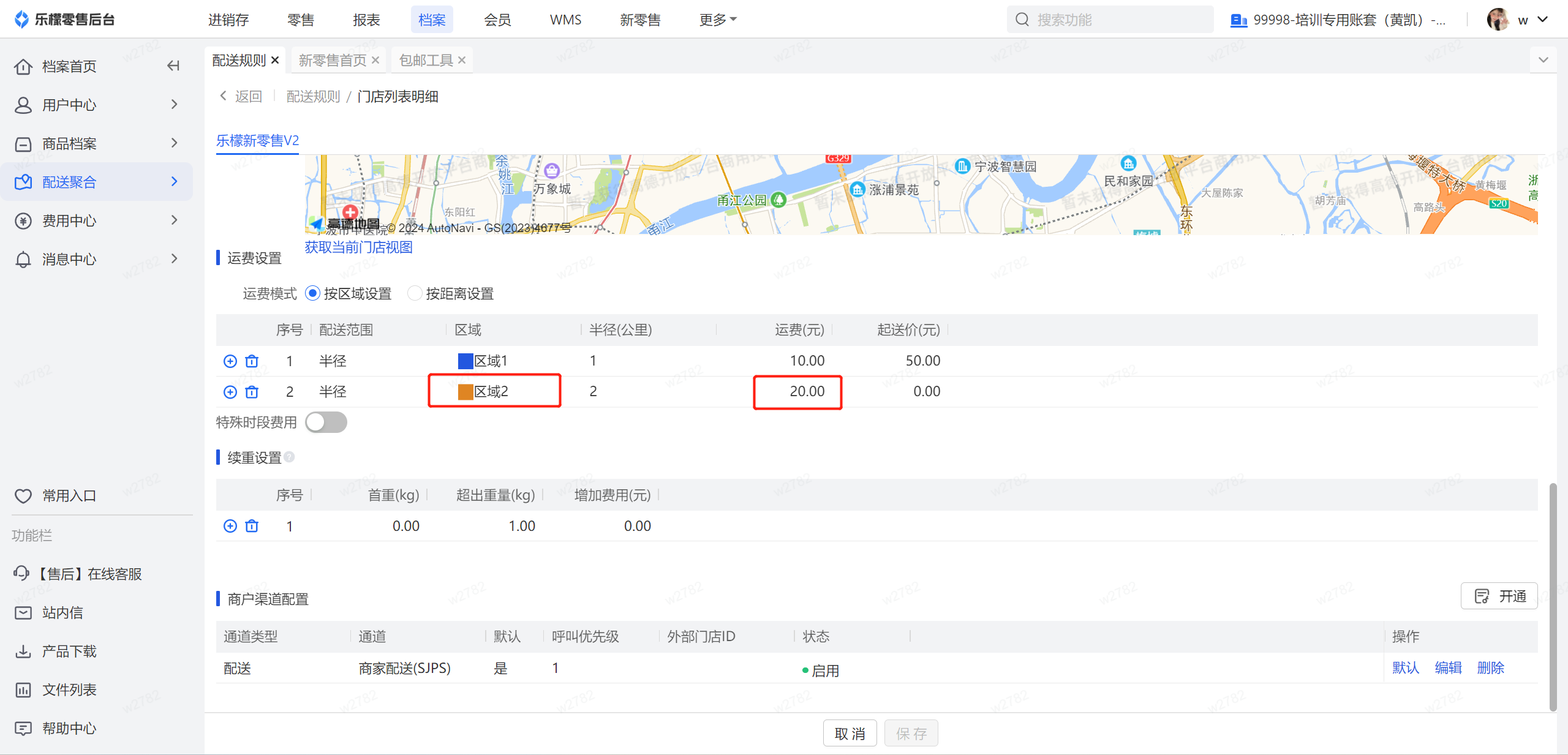Click the 费用中心 yen icon
The height and width of the screenshot is (755, 1568).
(23, 220)
